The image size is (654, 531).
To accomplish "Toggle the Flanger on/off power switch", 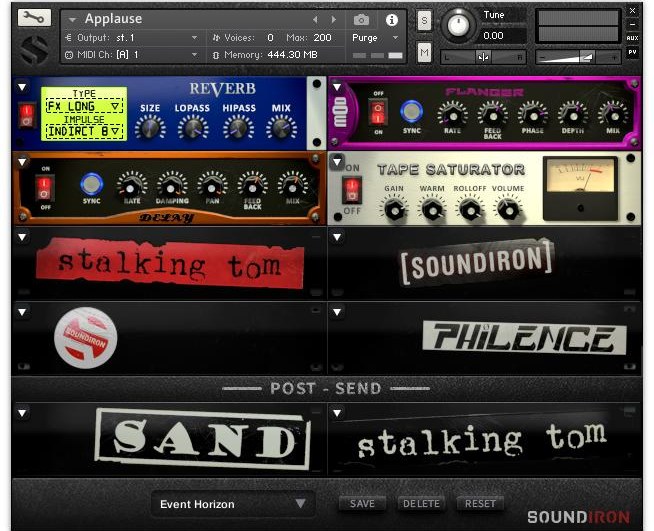I will pyautogui.click(x=377, y=113).
